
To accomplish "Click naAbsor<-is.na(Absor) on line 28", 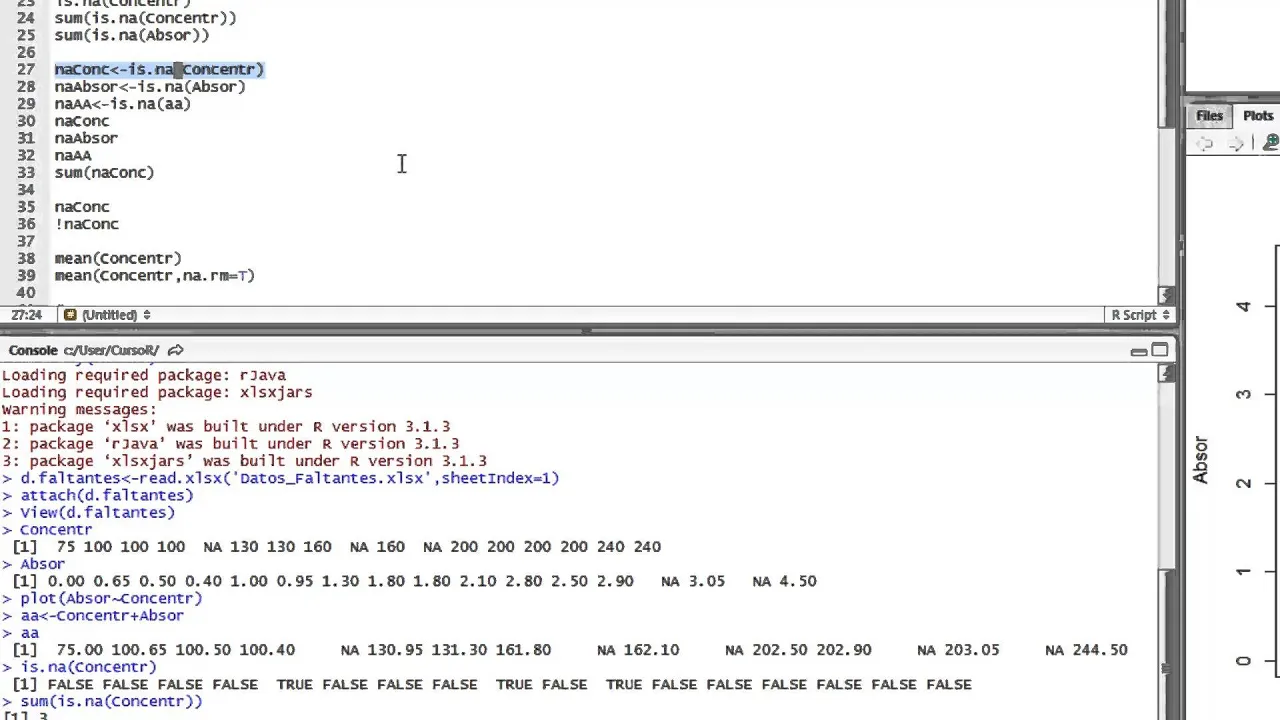I will click(x=150, y=86).
